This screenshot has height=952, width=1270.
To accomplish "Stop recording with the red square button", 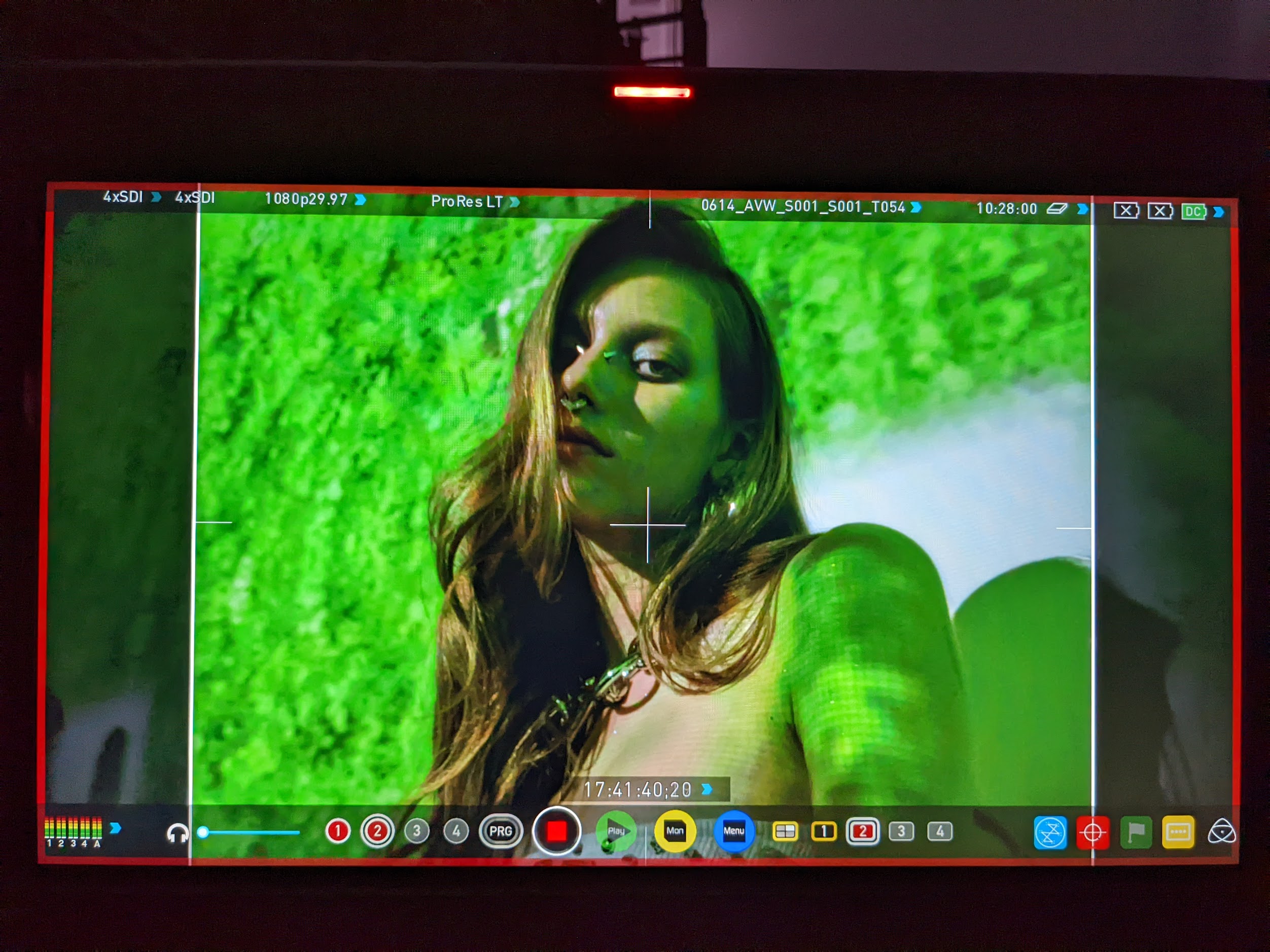I will point(556,830).
